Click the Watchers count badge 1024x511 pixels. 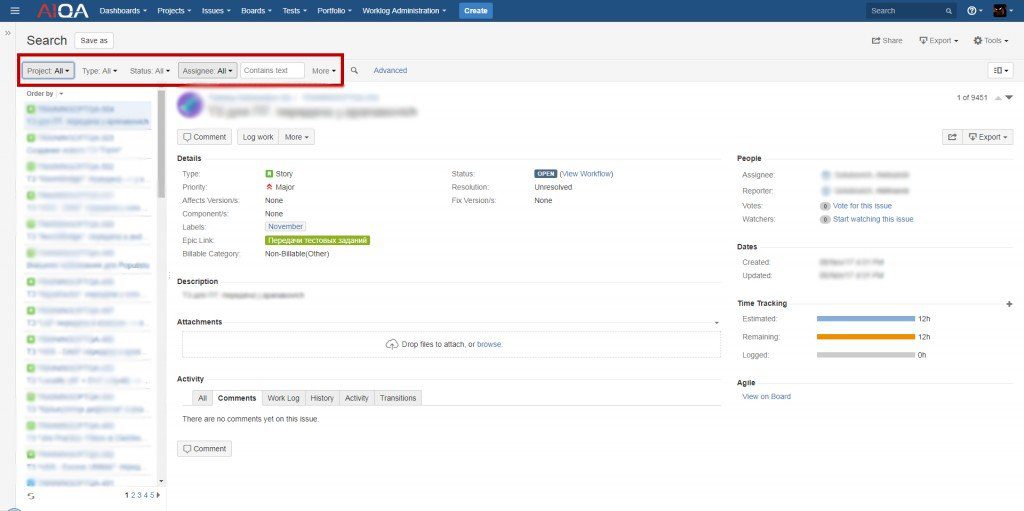[825, 220]
